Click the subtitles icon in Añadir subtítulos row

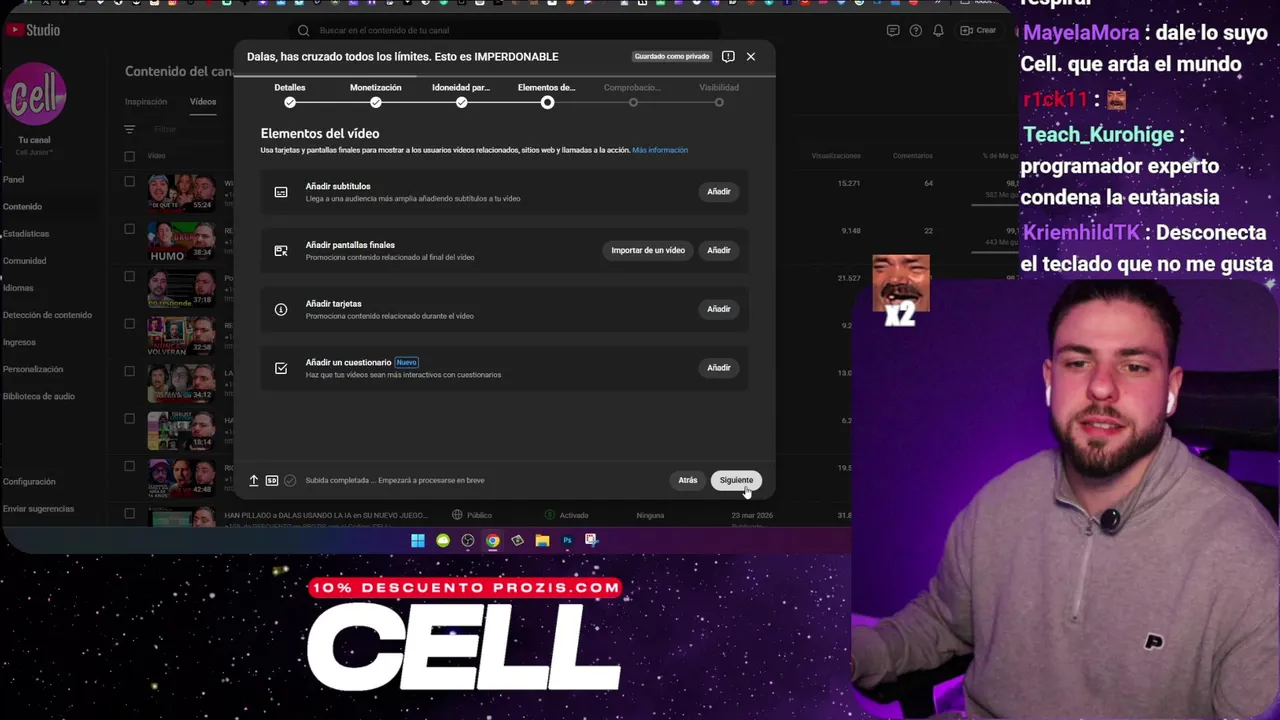(x=281, y=192)
